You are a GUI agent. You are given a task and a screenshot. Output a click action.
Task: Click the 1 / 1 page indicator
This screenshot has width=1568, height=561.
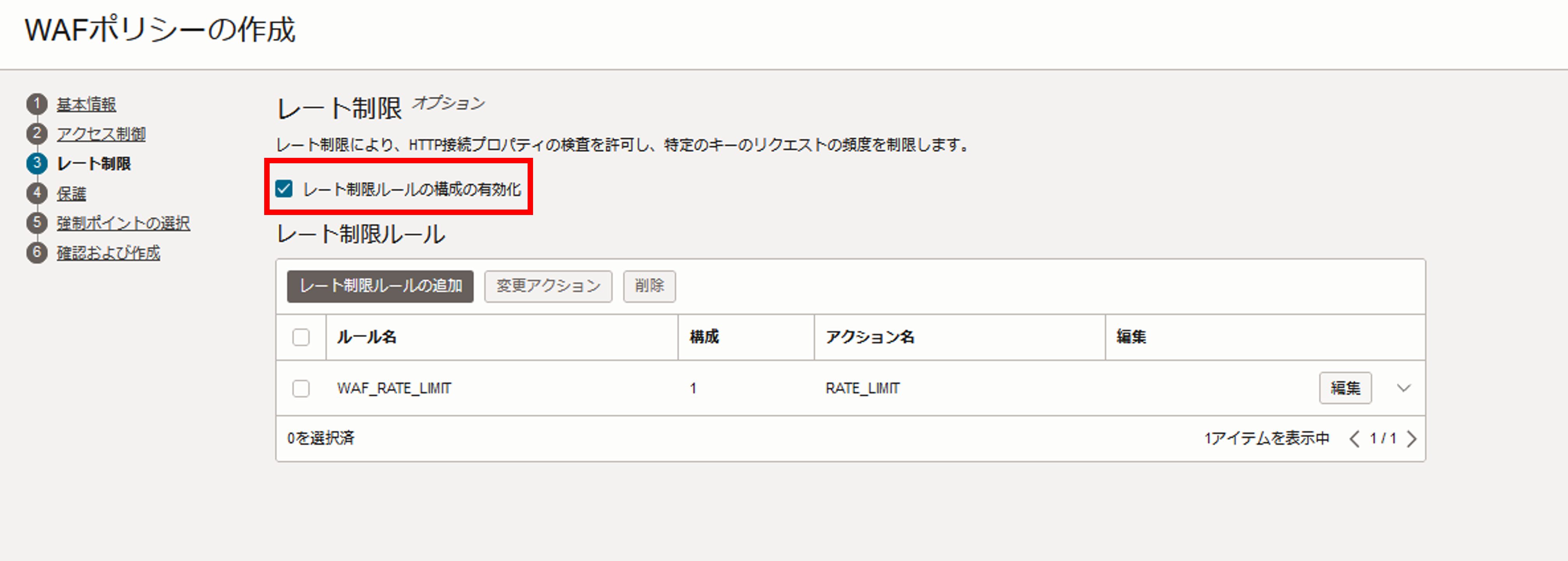[x=1383, y=439]
